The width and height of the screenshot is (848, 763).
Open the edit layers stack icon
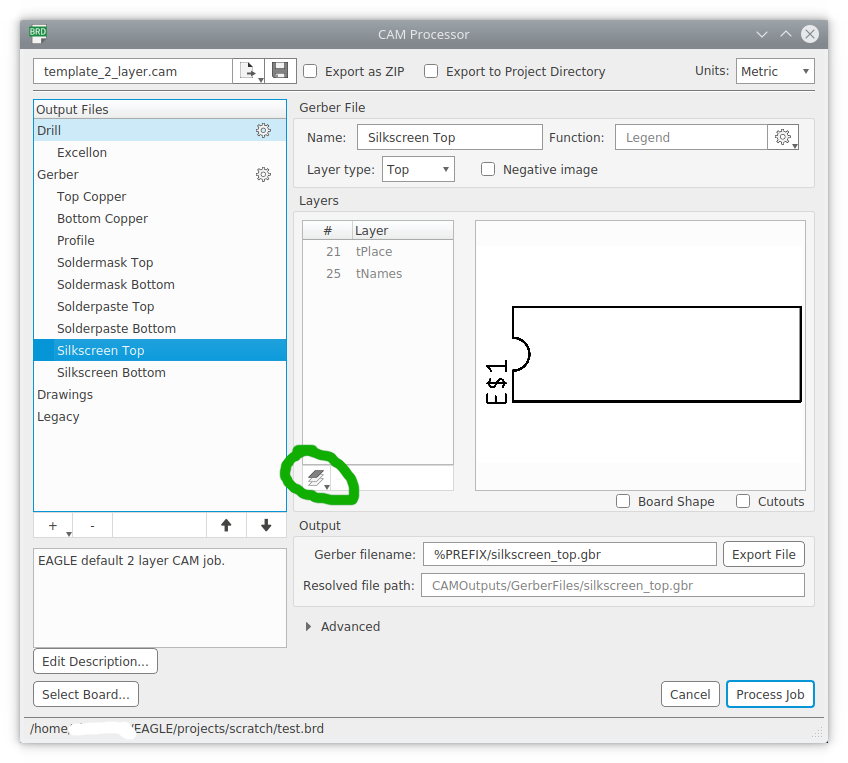coord(316,478)
